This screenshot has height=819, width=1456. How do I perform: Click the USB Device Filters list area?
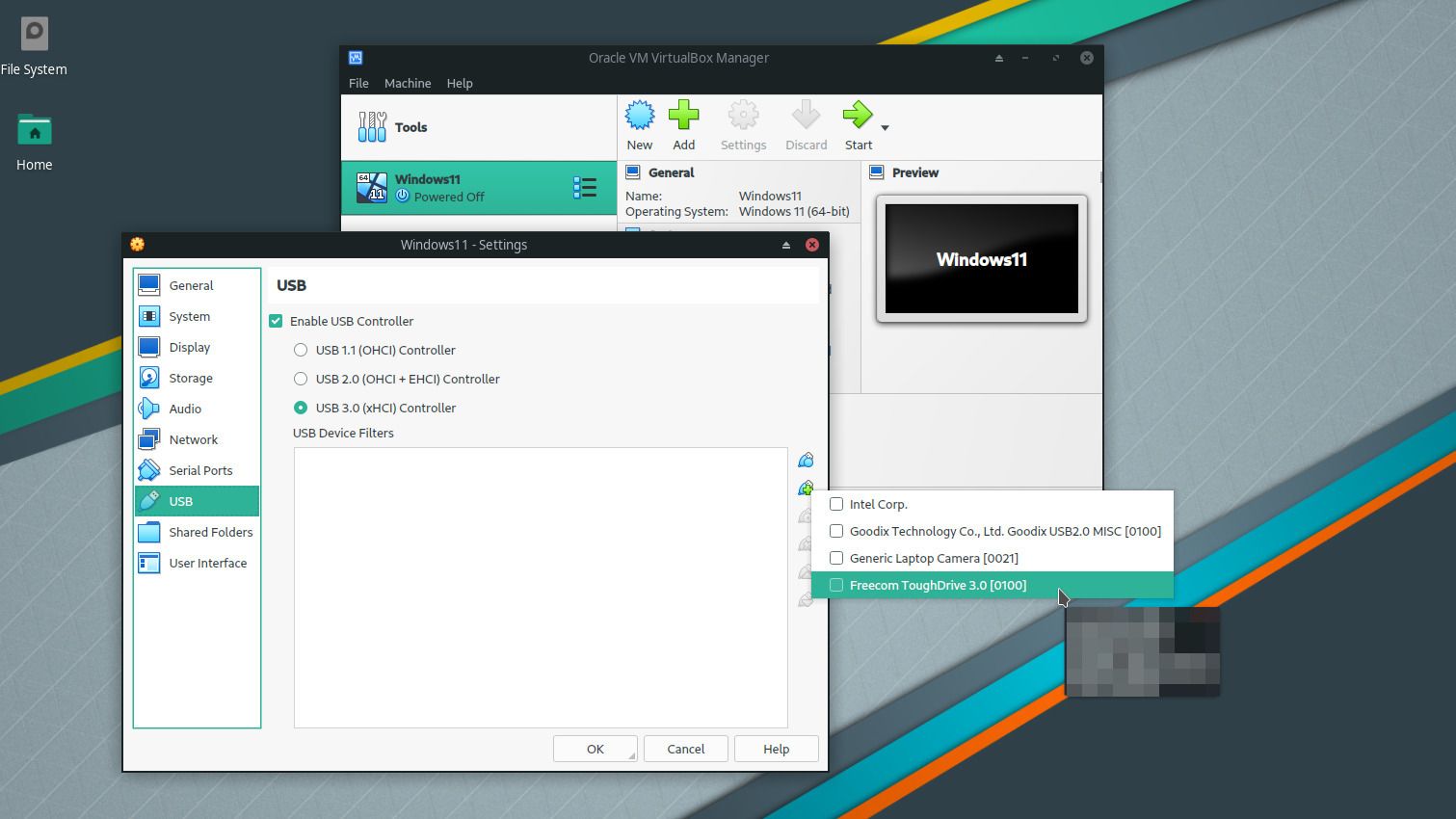coord(541,588)
